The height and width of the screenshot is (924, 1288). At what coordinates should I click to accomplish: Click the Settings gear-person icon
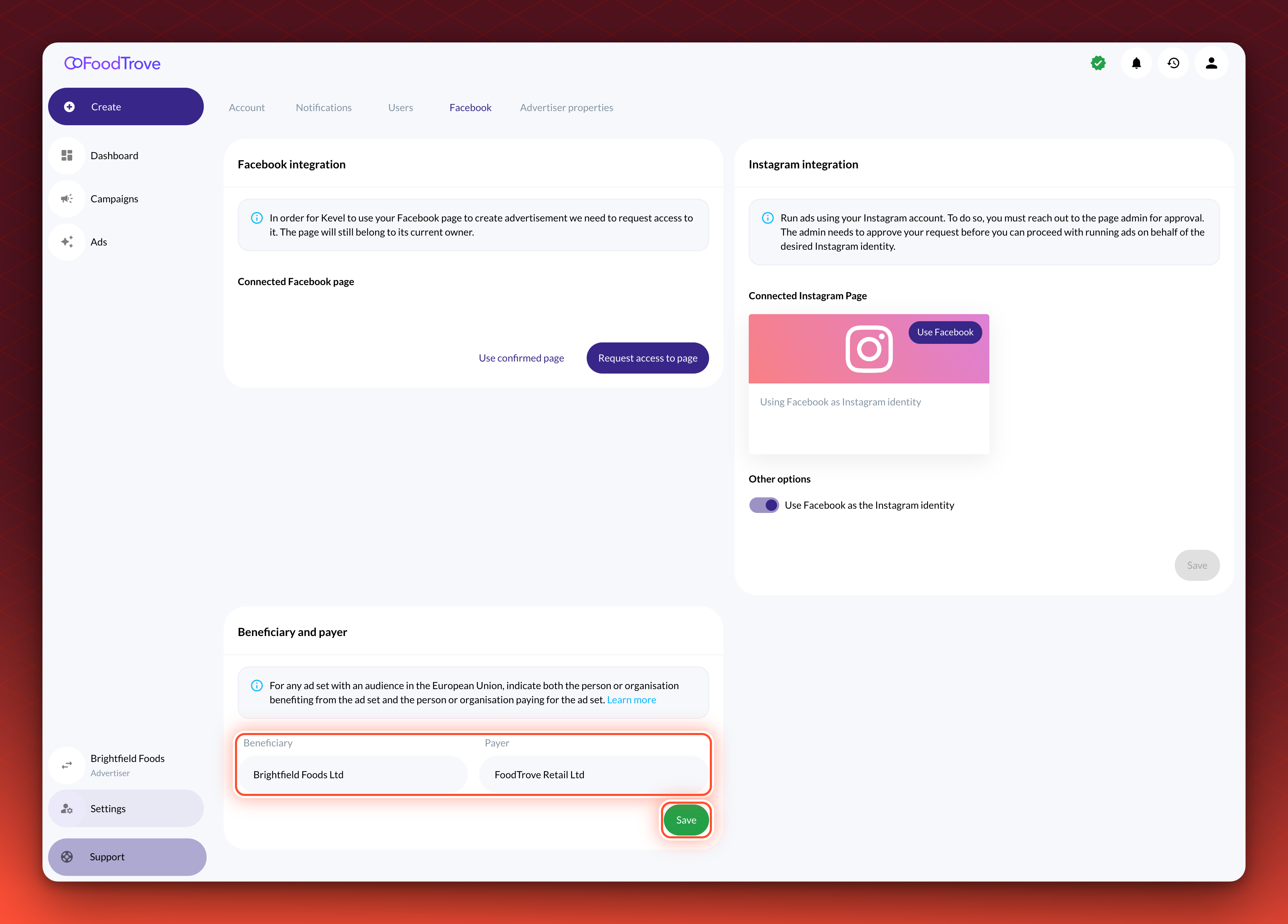pos(67,809)
